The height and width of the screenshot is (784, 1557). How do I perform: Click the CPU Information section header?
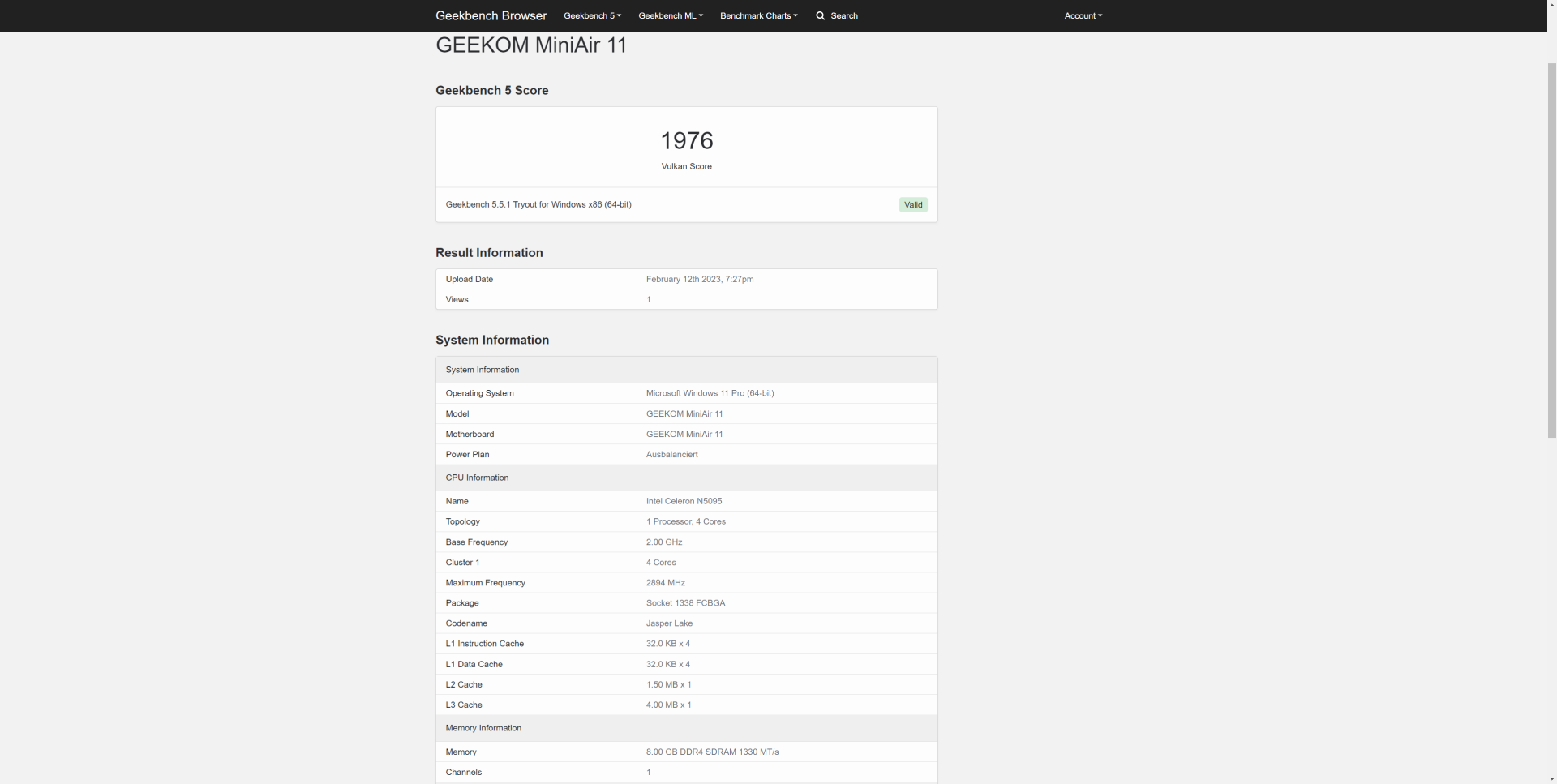[687, 478]
